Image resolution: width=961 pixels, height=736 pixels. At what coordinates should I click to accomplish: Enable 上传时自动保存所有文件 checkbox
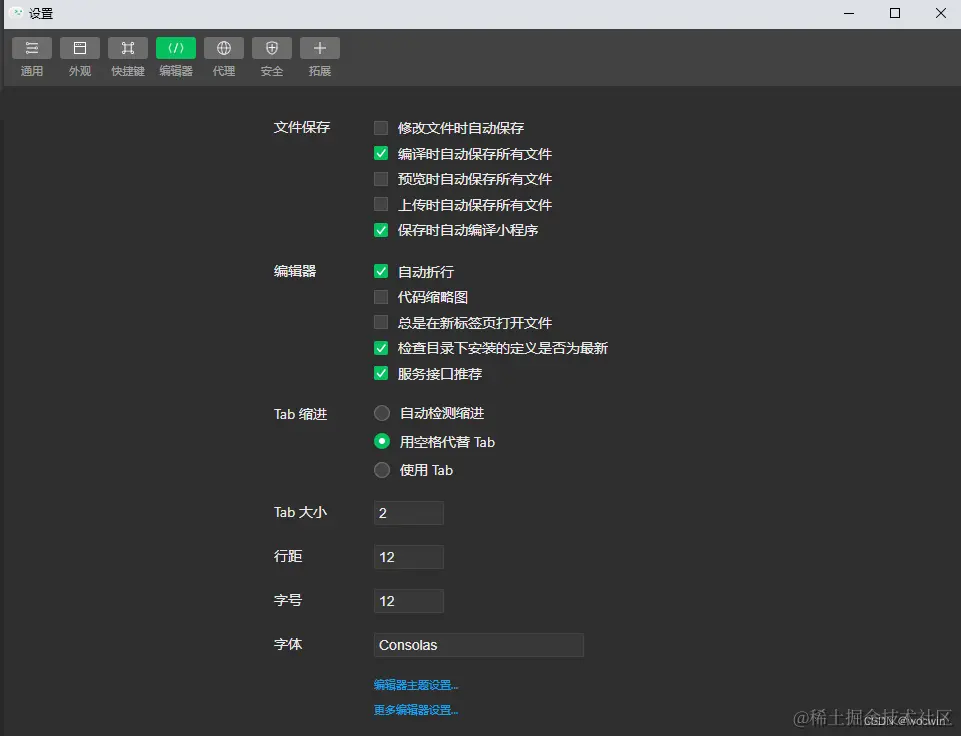coord(381,204)
